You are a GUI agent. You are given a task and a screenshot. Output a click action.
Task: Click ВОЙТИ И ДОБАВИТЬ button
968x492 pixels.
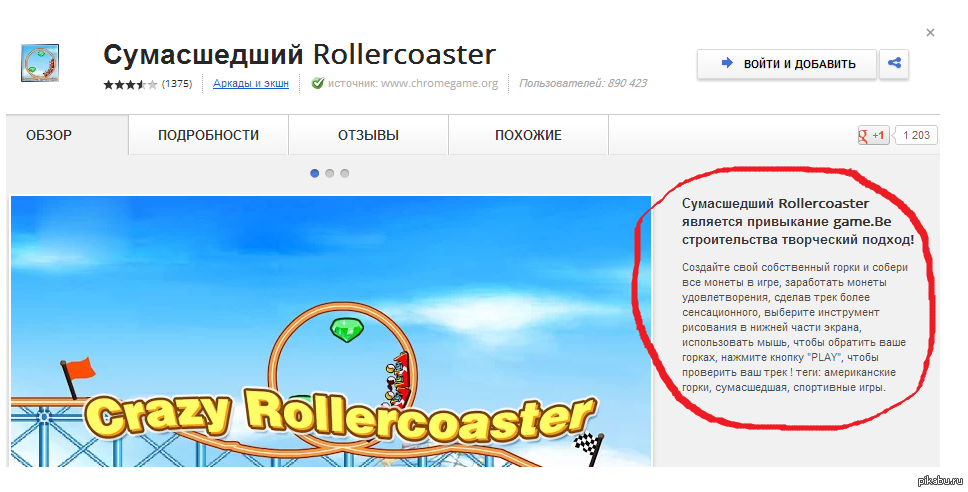[x=787, y=64]
